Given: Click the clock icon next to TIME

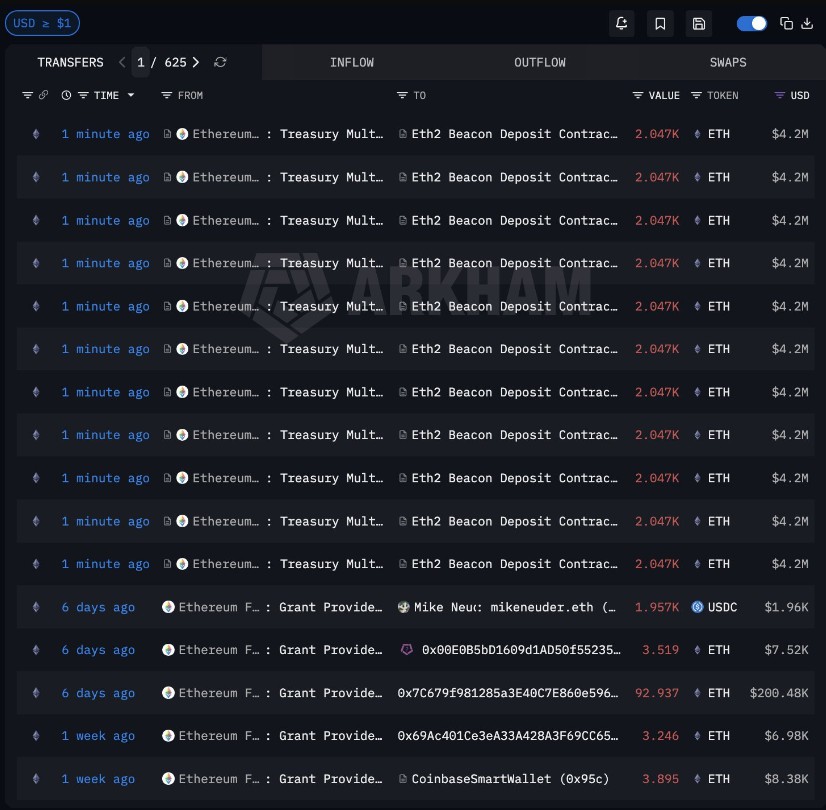Looking at the screenshot, I should tap(65, 95).
